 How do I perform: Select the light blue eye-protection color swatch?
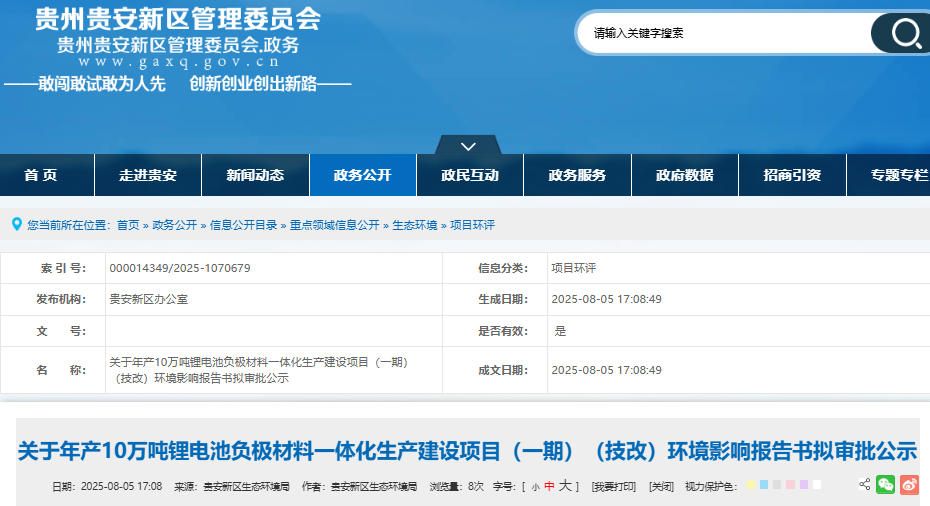[x=764, y=486]
